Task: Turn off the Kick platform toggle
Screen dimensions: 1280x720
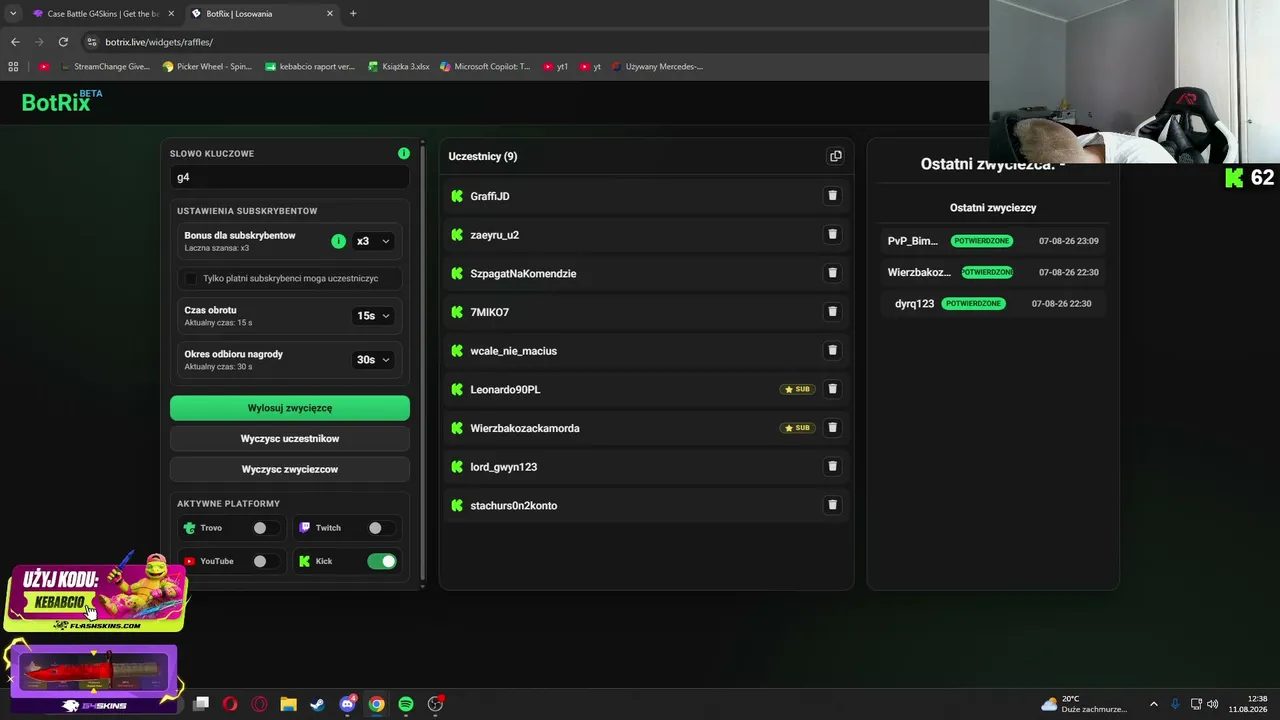Action: (382, 561)
